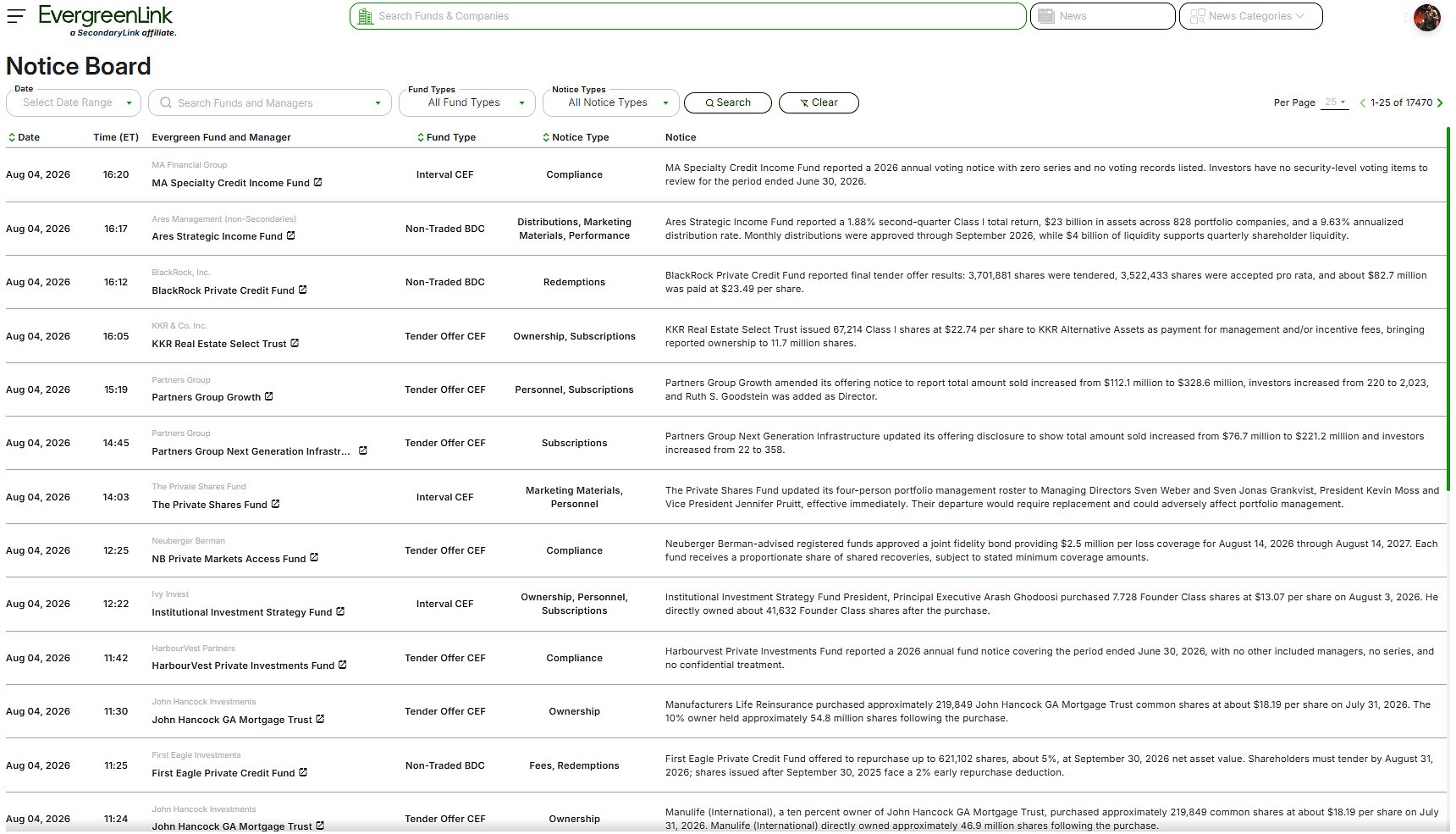1456x834 pixels.
Task: Open external link for John Hancock GA Mortgage Trust at 11:30
Action: pyautogui.click(x=320, y=719)
